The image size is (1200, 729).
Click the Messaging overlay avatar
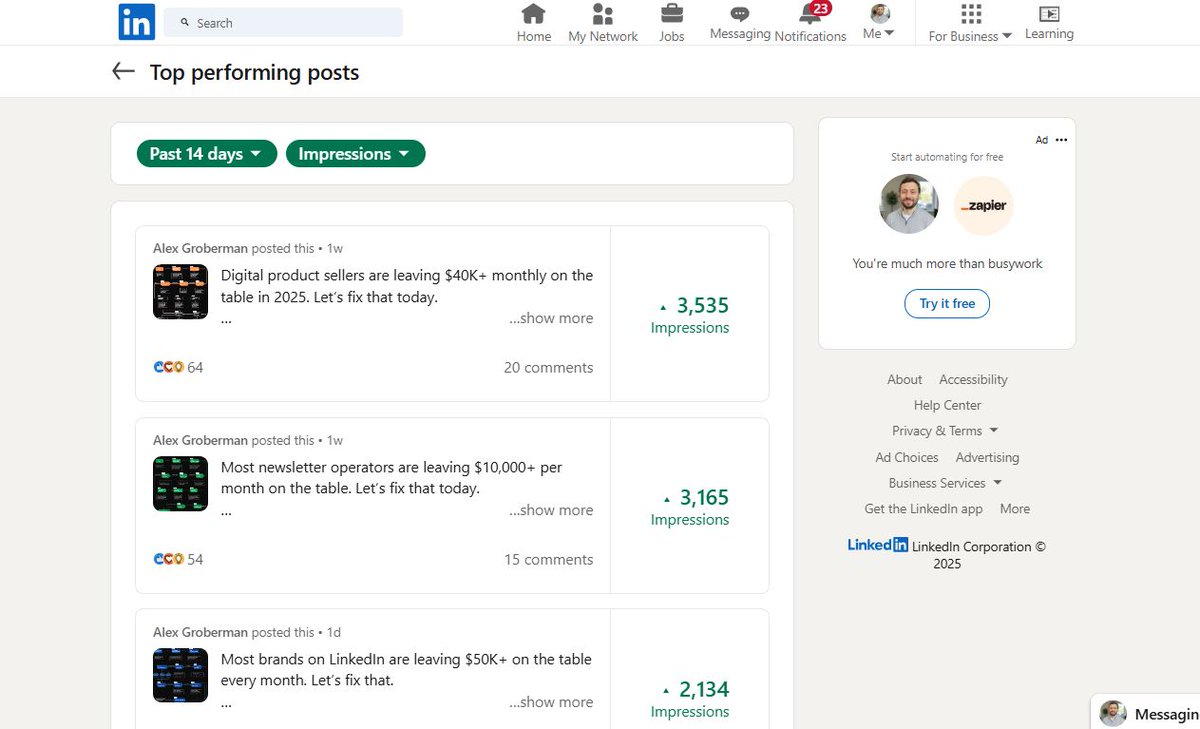(x=1113, y=714)
